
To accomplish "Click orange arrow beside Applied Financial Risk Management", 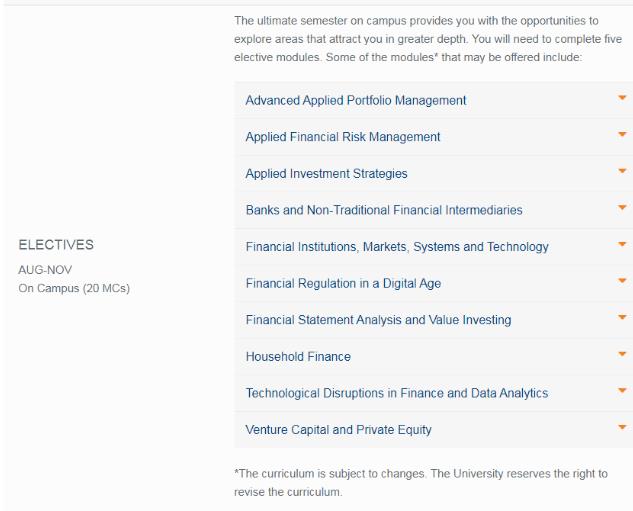I will point(622,134).
